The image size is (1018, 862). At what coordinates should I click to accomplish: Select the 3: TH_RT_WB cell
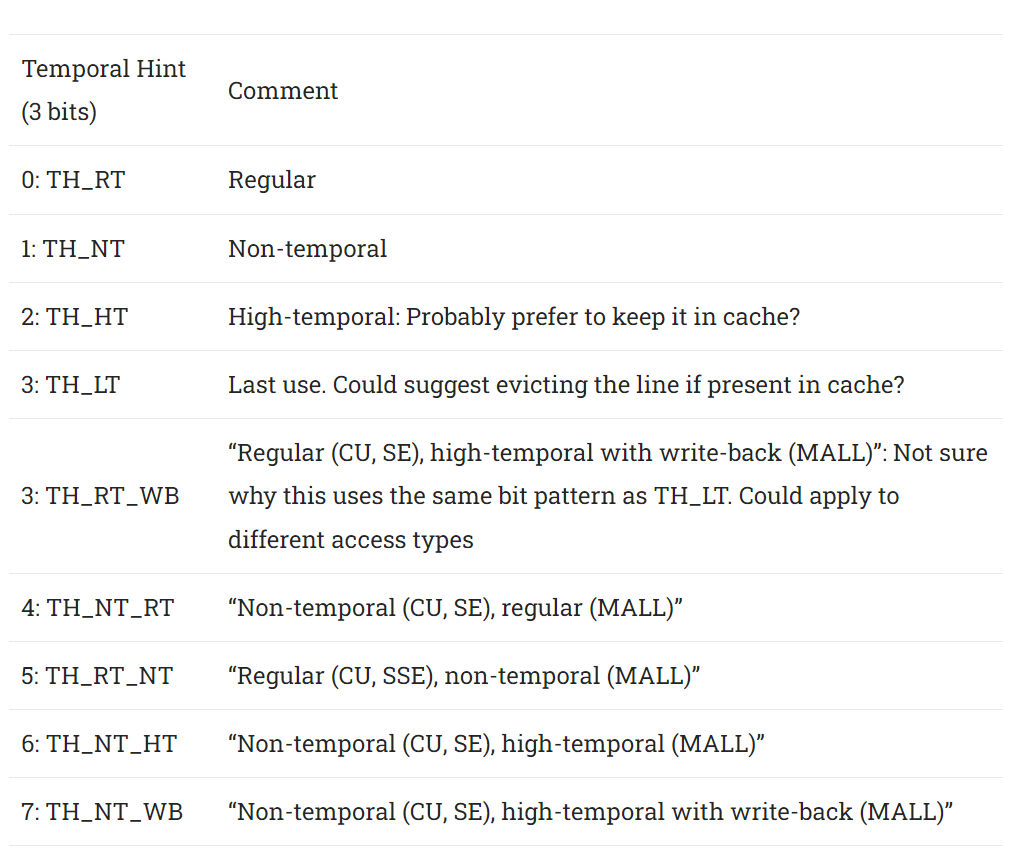click(100, 496)
